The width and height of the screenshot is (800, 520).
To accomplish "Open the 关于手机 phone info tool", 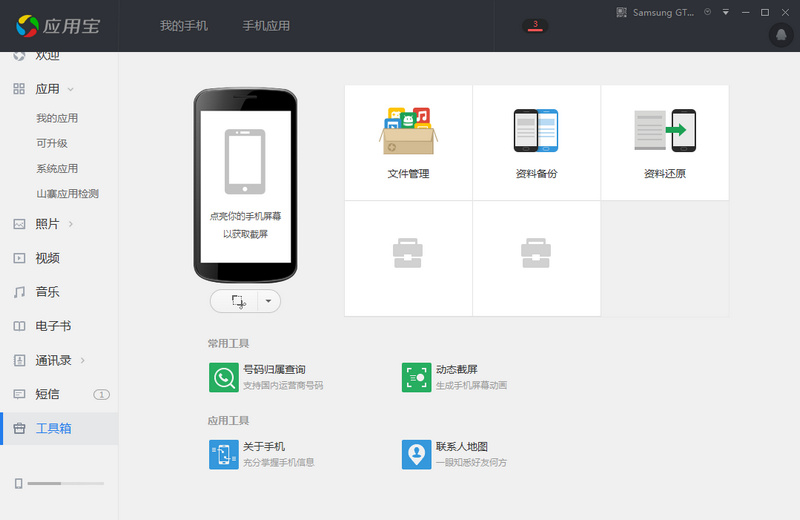I will tap(224, 454).
